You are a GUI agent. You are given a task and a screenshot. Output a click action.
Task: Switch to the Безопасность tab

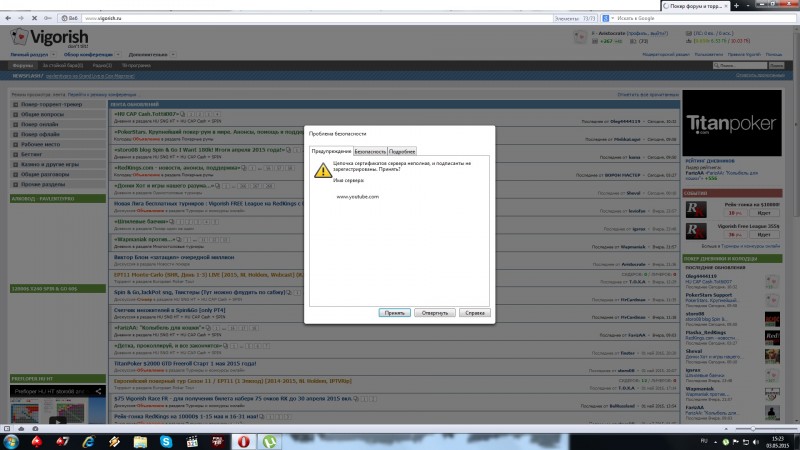[370, 152]
